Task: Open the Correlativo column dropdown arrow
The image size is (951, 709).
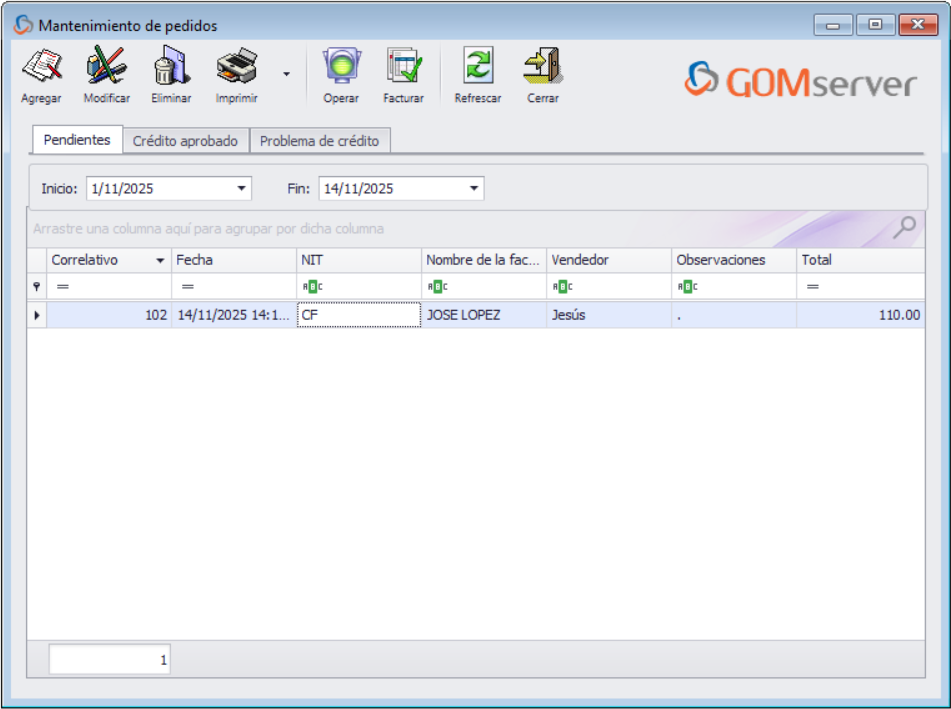Action: (158, 260)
